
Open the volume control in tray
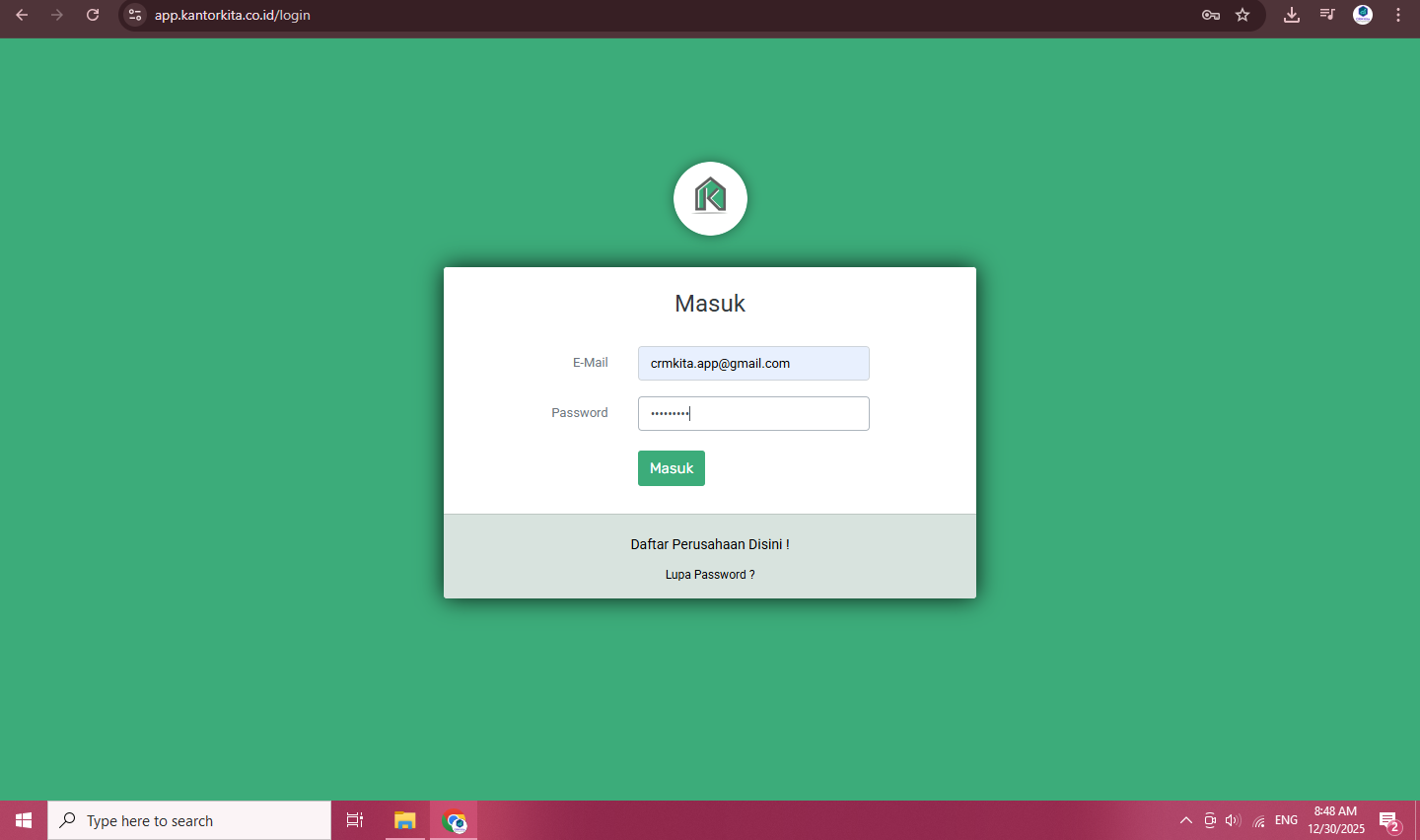click(1233, 820)
